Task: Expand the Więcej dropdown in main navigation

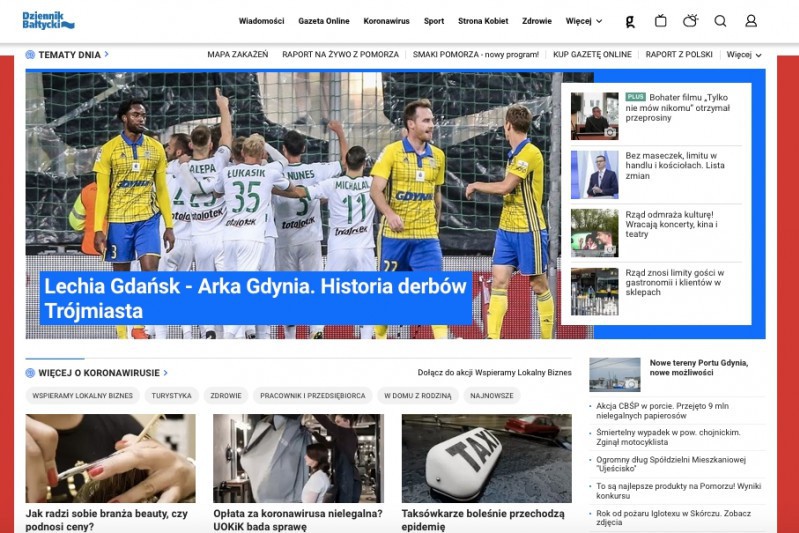Action: [584, 21]
